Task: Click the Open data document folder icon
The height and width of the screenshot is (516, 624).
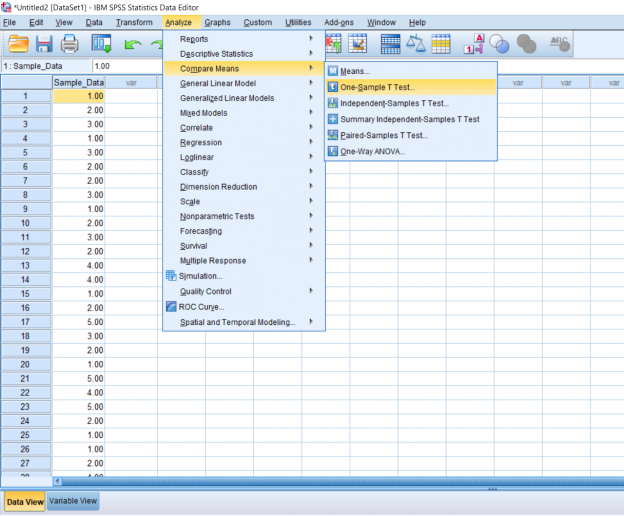Action: (18, 44)
